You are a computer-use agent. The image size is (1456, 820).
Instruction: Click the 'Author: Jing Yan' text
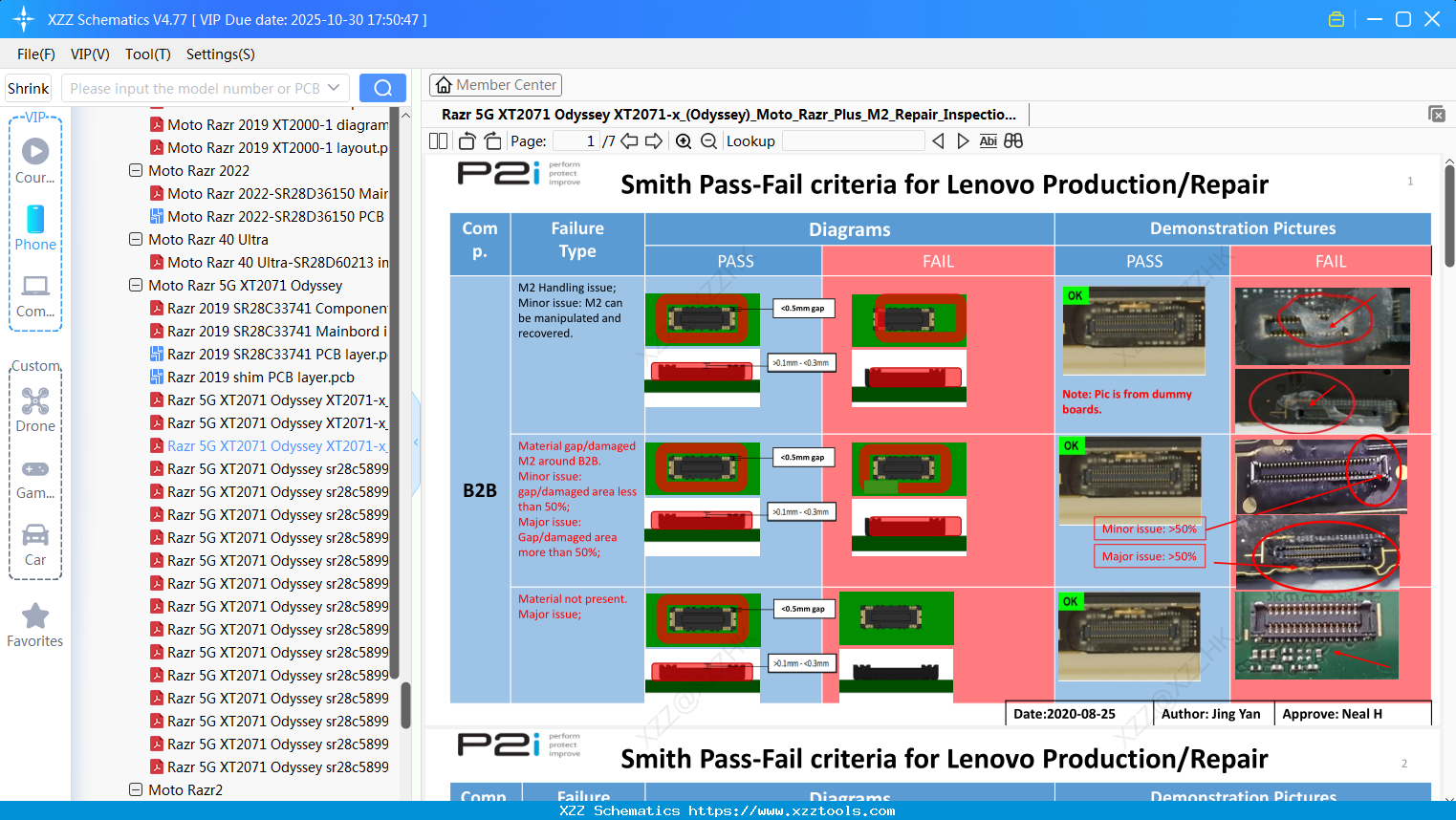point(1210,714)
